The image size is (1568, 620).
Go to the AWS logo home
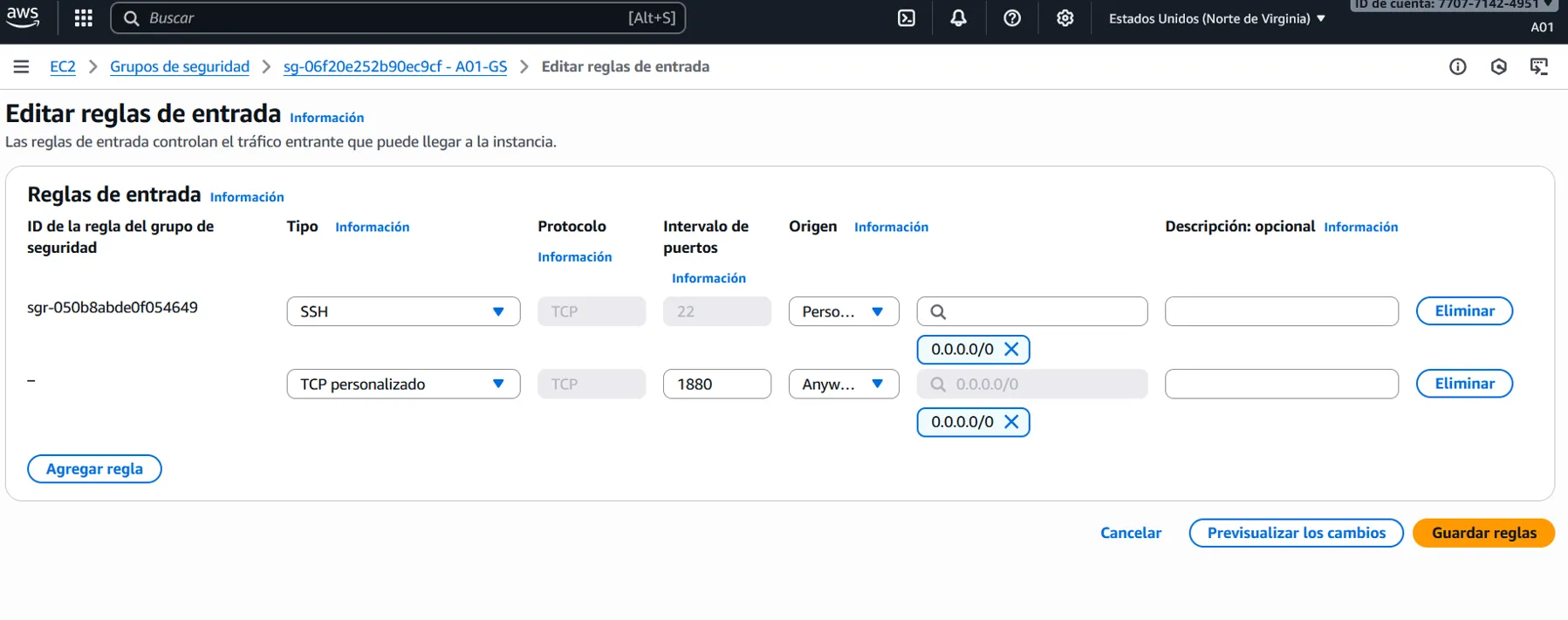point(23,17)
